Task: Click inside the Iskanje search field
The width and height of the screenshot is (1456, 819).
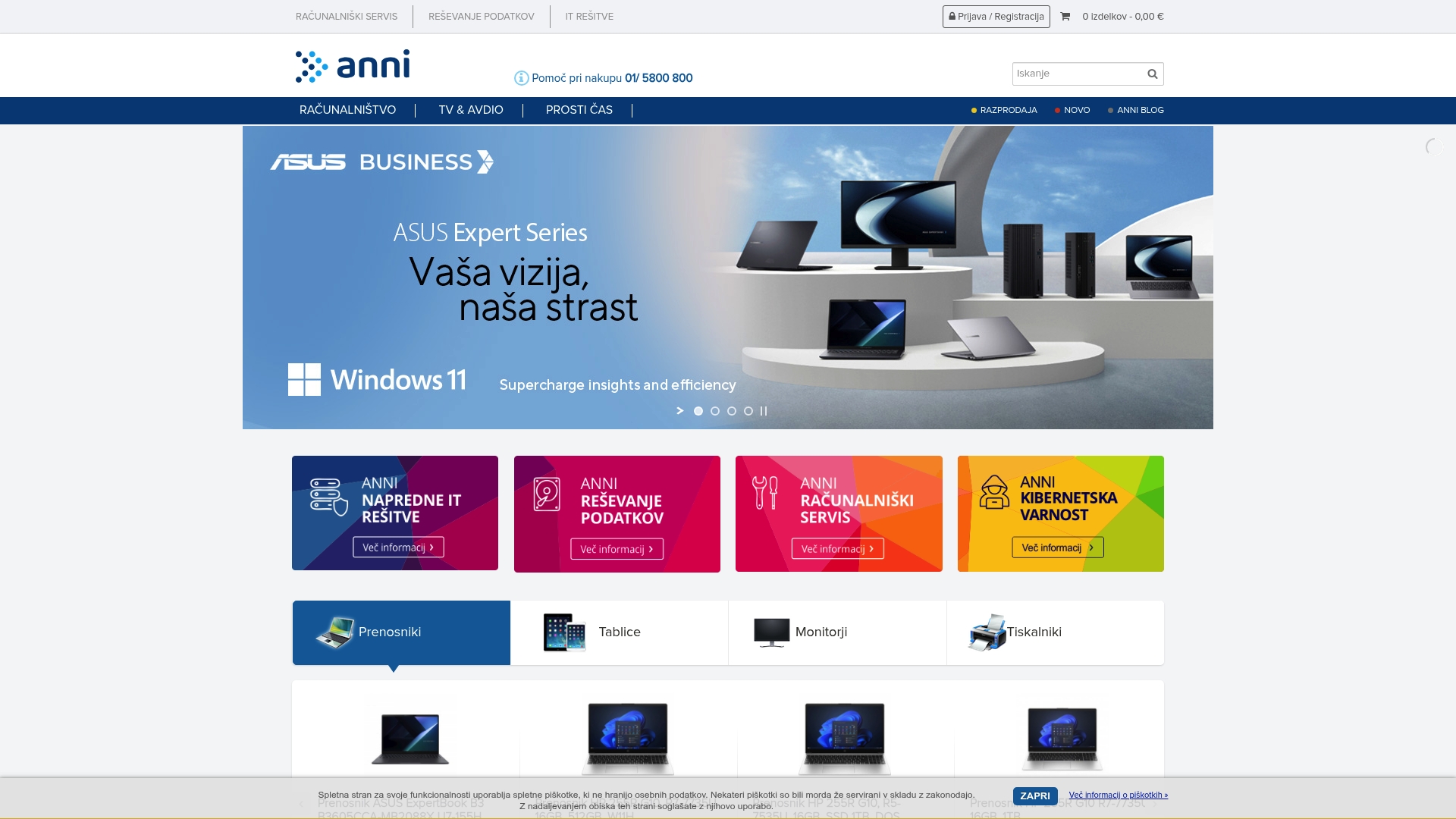Action: [1077, 74]
